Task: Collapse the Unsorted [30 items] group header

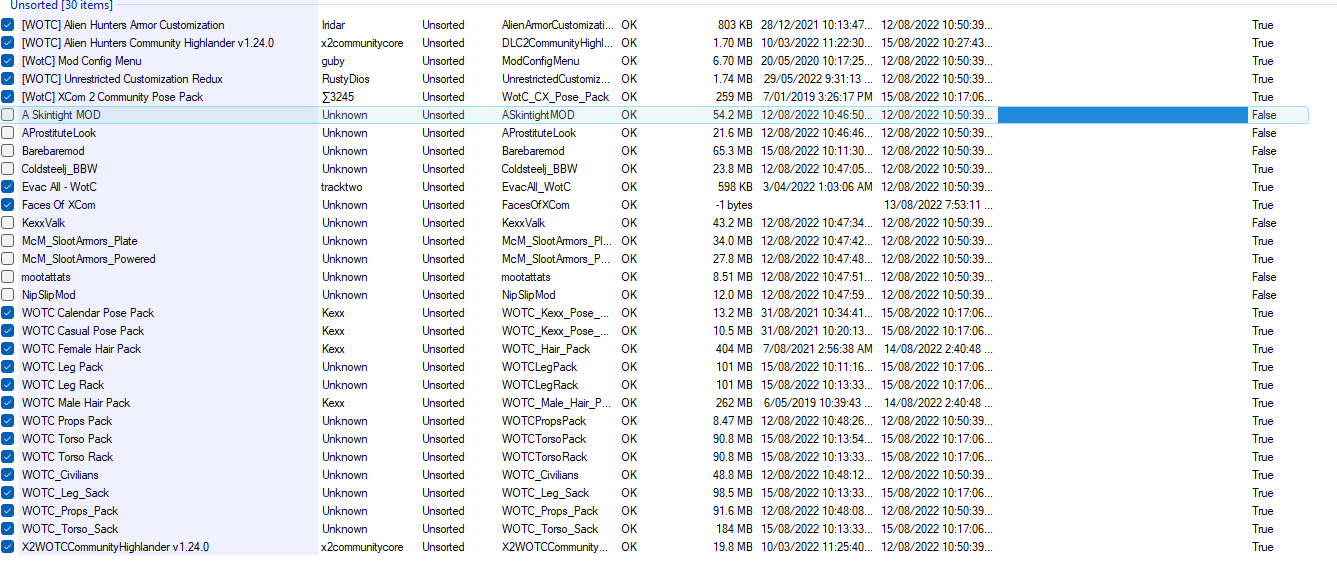Action: coord(61,6)
